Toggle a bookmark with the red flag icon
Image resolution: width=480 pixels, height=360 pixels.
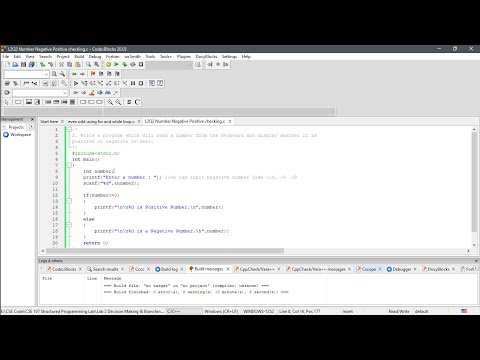[93, 74]
